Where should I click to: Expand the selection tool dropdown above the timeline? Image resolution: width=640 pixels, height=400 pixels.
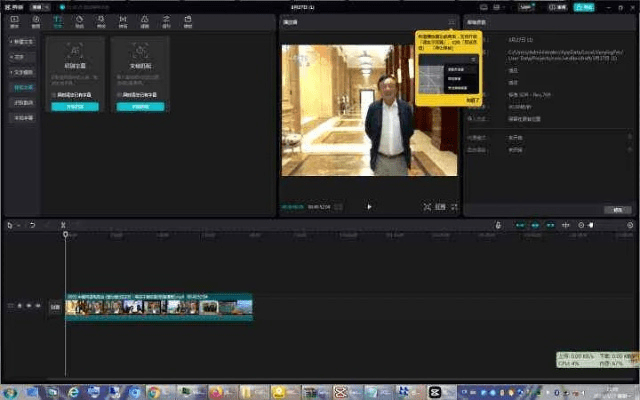click(x=18, y=225)
